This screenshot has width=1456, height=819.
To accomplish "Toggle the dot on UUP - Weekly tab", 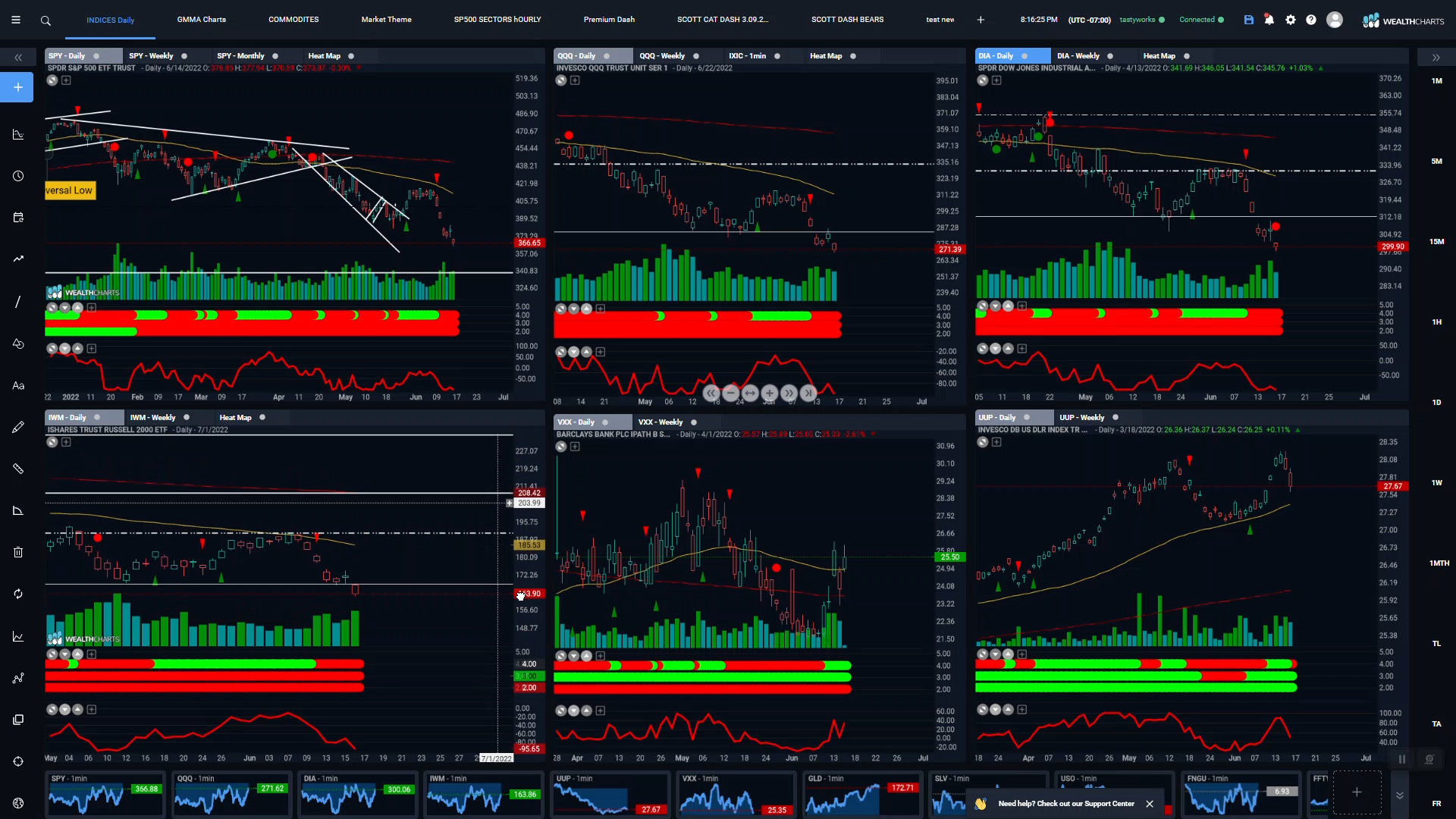I will 1116,418.
